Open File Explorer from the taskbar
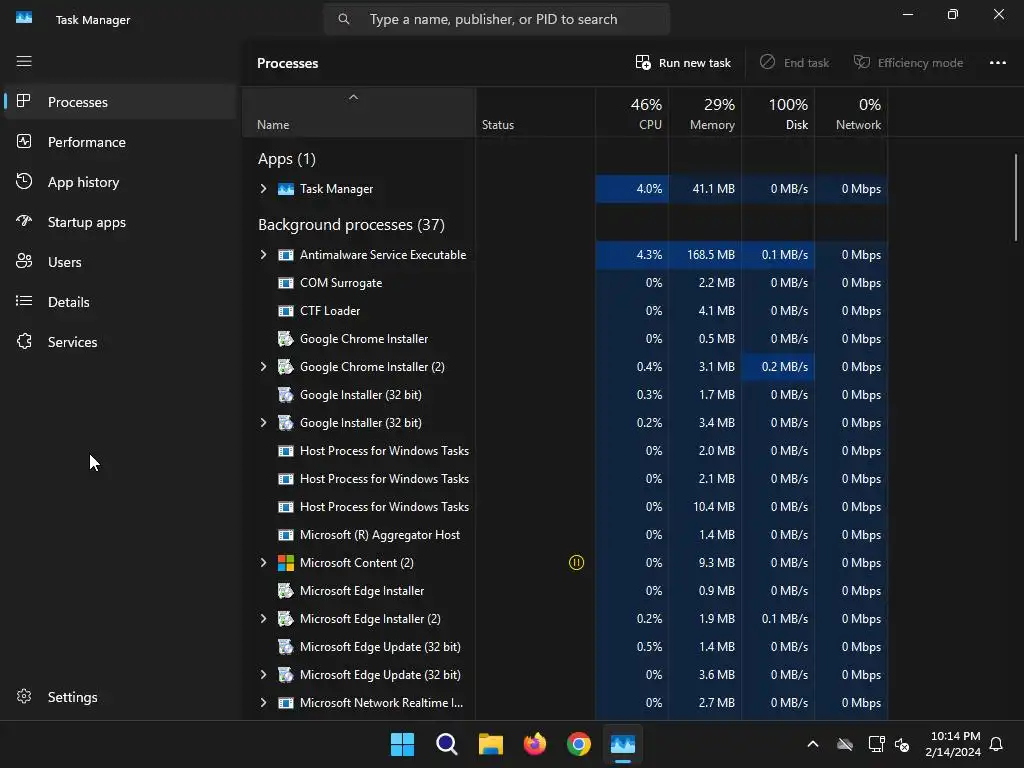1024x768 pixels. click(x=490, y=744)
